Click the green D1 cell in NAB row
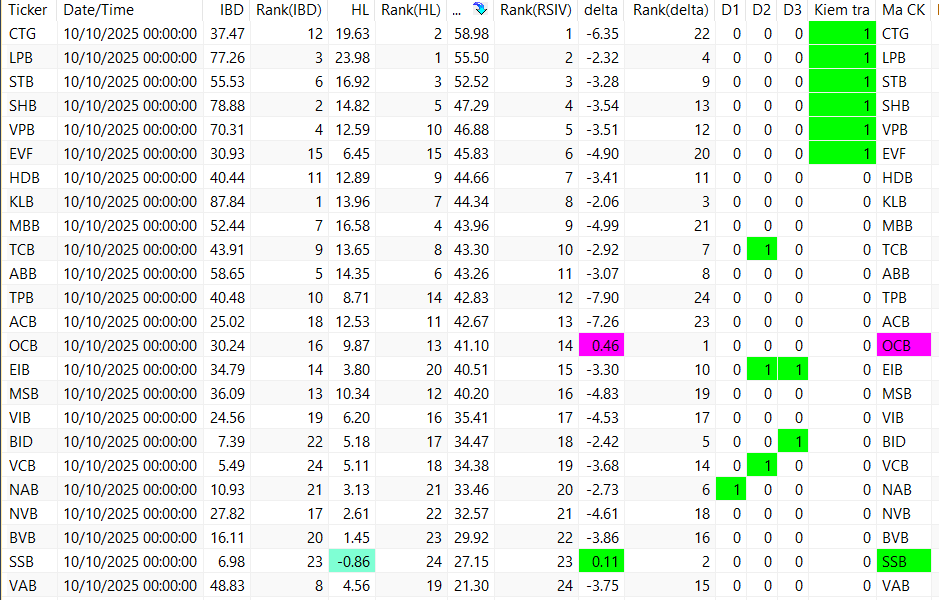 [x=731, y=489]
